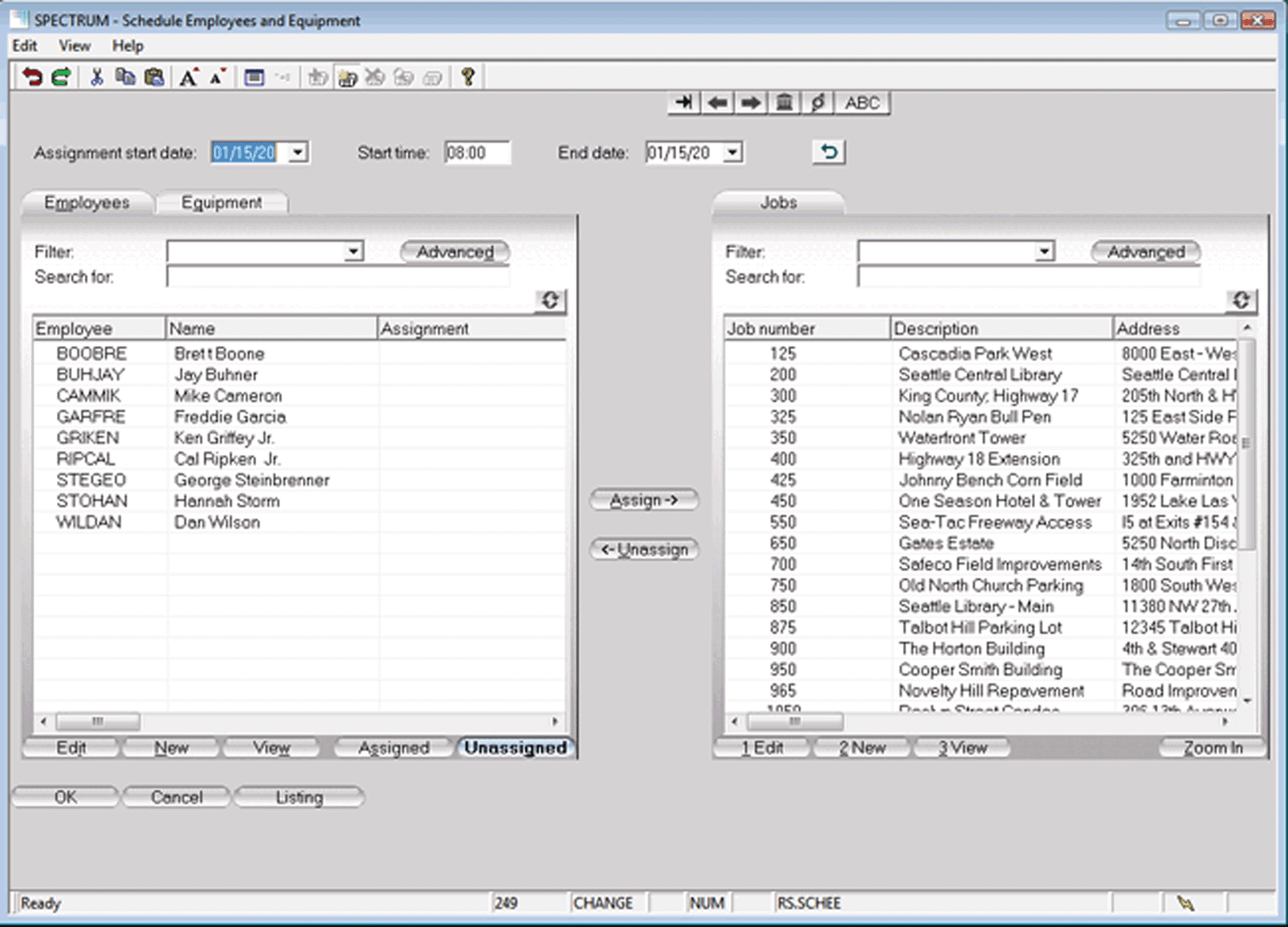Click the building/bank icon

tap(784, 103)
